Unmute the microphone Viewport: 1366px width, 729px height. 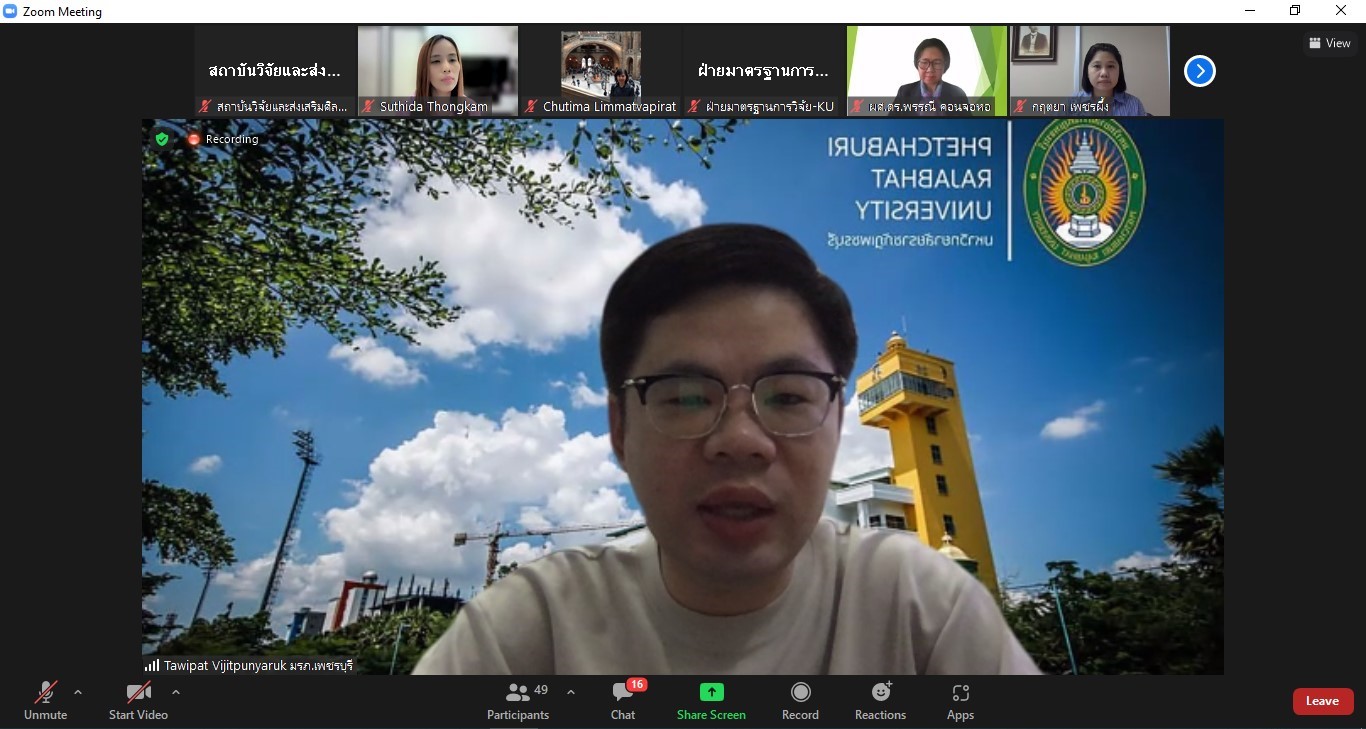point(45,700)
